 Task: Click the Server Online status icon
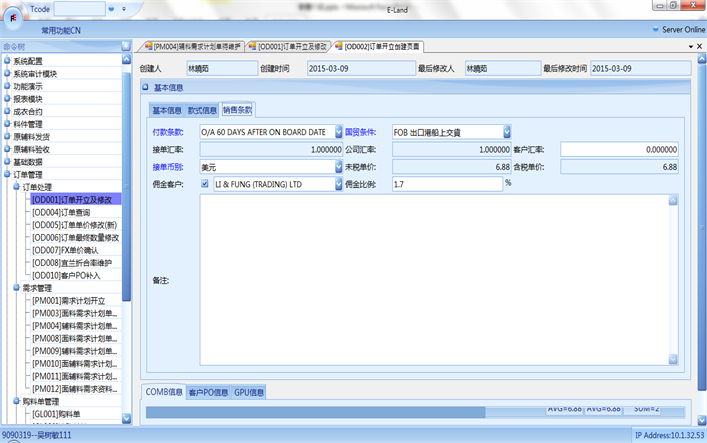pyautogui.click(x=655, y=30)
